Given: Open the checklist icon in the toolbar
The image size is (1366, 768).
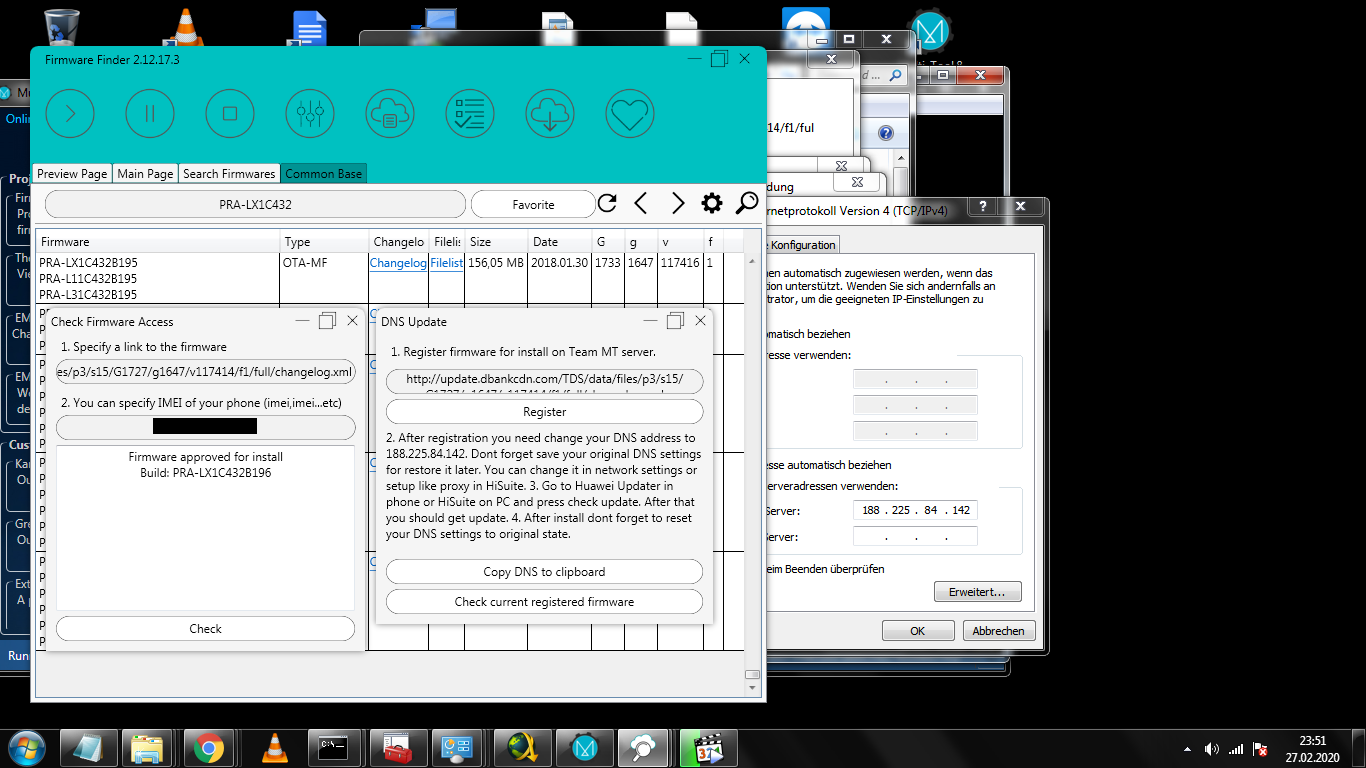Looking at the screenshot, I should [470, 113].
